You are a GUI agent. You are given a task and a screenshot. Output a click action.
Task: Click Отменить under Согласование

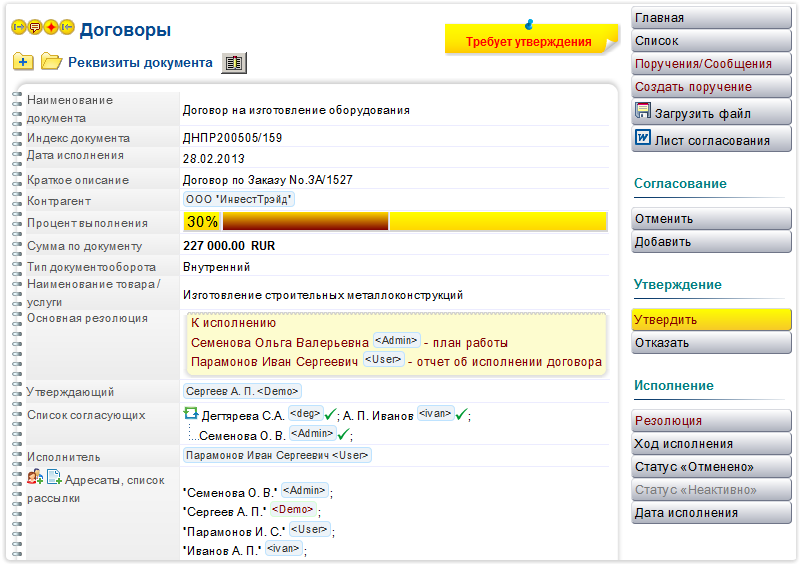pos(711,219)
